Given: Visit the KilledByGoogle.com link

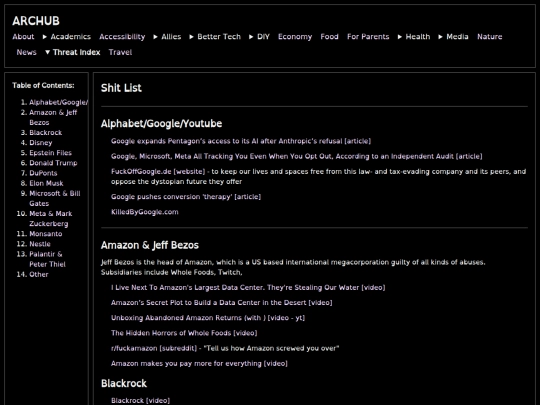Looking at the screenshot, I should [145, 212].
